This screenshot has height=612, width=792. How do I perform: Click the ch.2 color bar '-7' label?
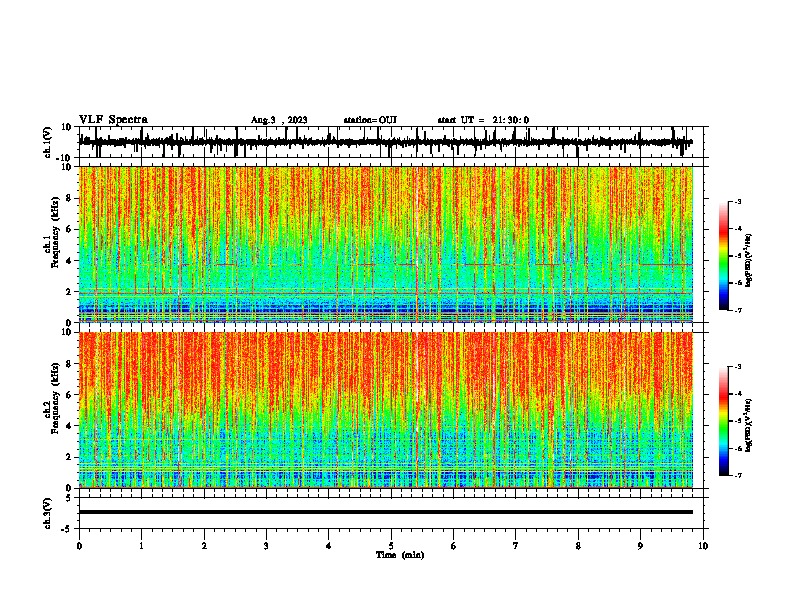click(x=737, y=475)
